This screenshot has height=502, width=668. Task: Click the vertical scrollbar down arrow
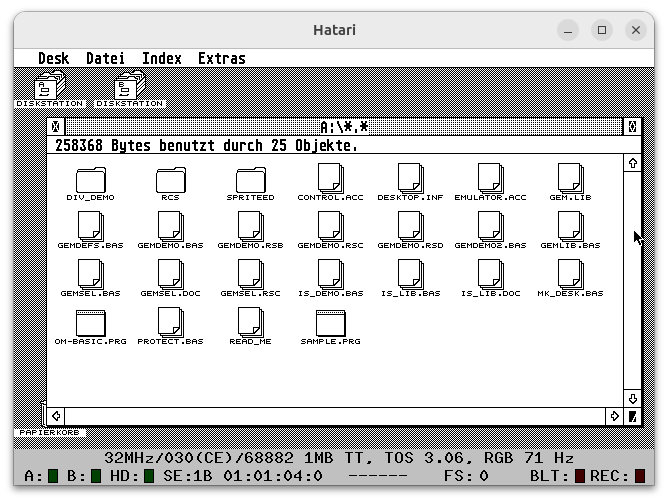pyautogui.click(x=633, y=399)
